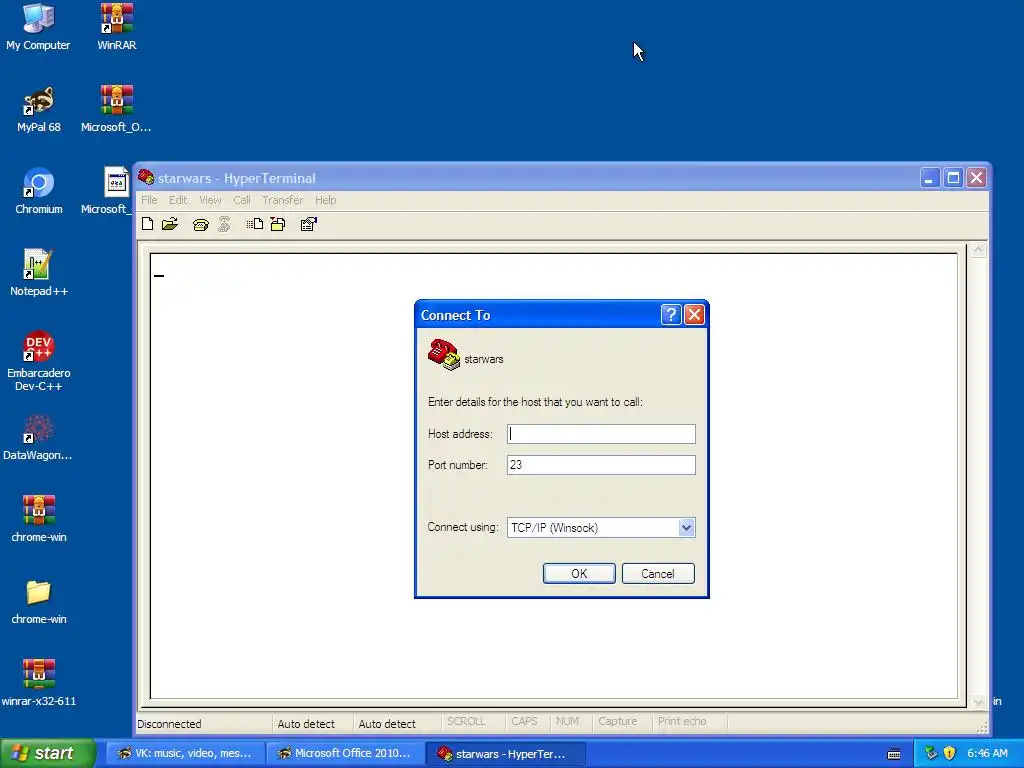The image size is (1024, 768).
Task: Focus the Host address field
Action: coord(601,434)
